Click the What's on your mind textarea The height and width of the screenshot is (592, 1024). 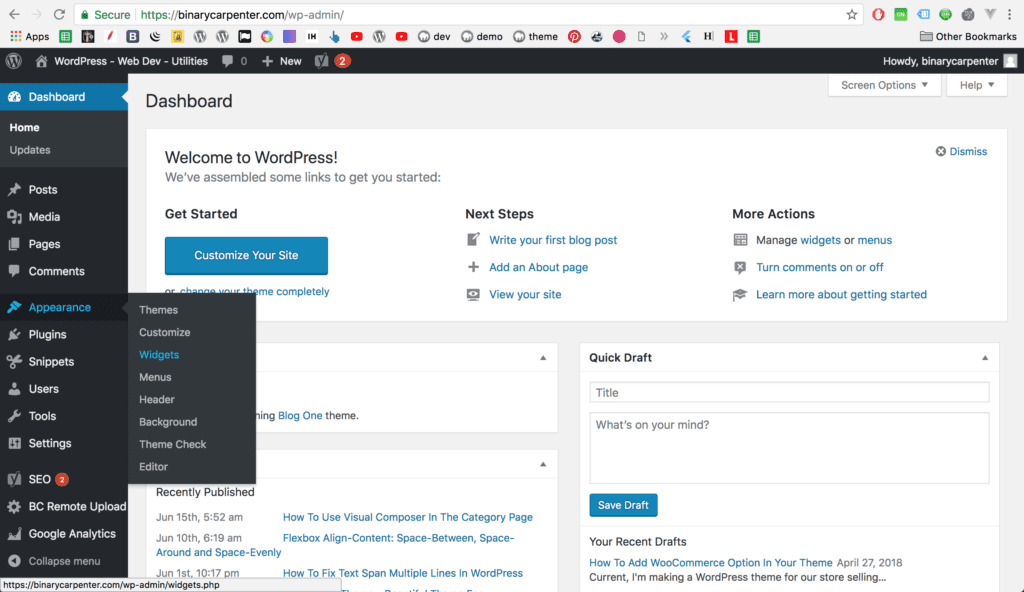coord(789,448)
